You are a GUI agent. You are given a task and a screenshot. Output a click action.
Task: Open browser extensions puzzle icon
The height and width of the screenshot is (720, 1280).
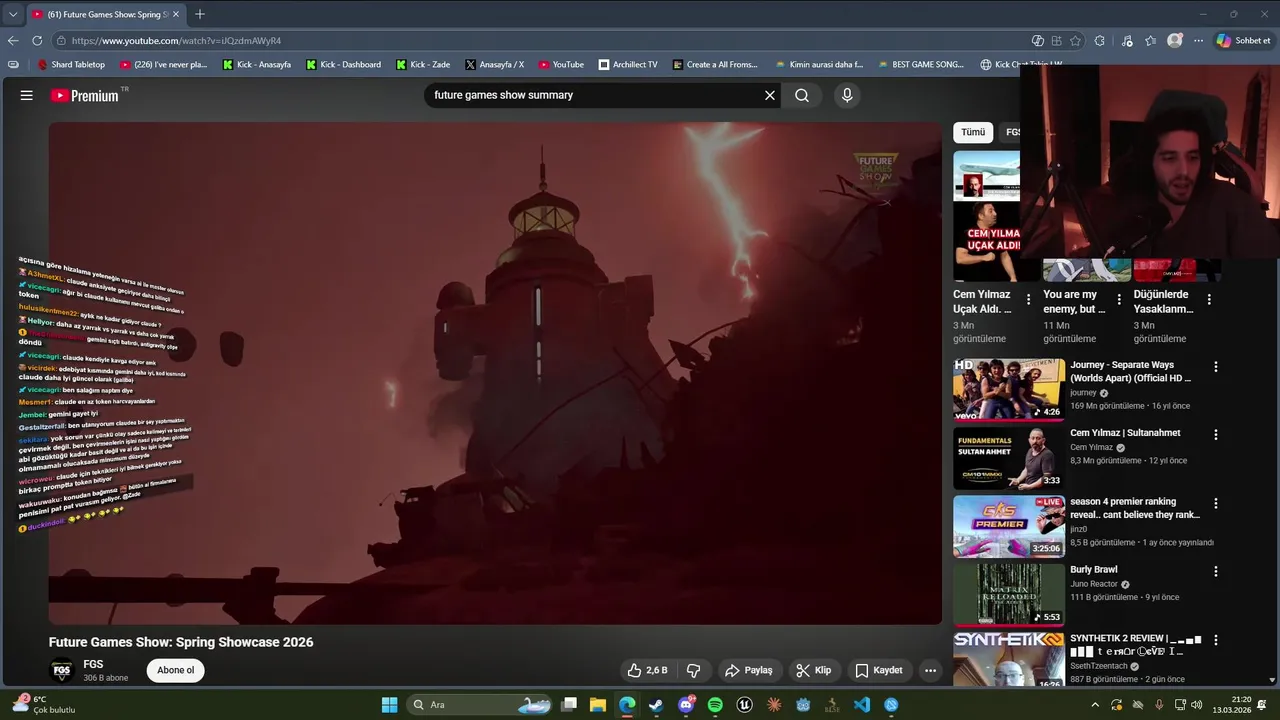point(1100,41)
